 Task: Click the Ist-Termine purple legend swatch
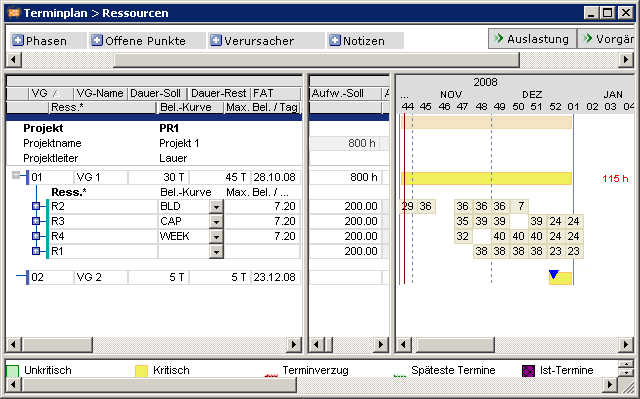(528, 371)
